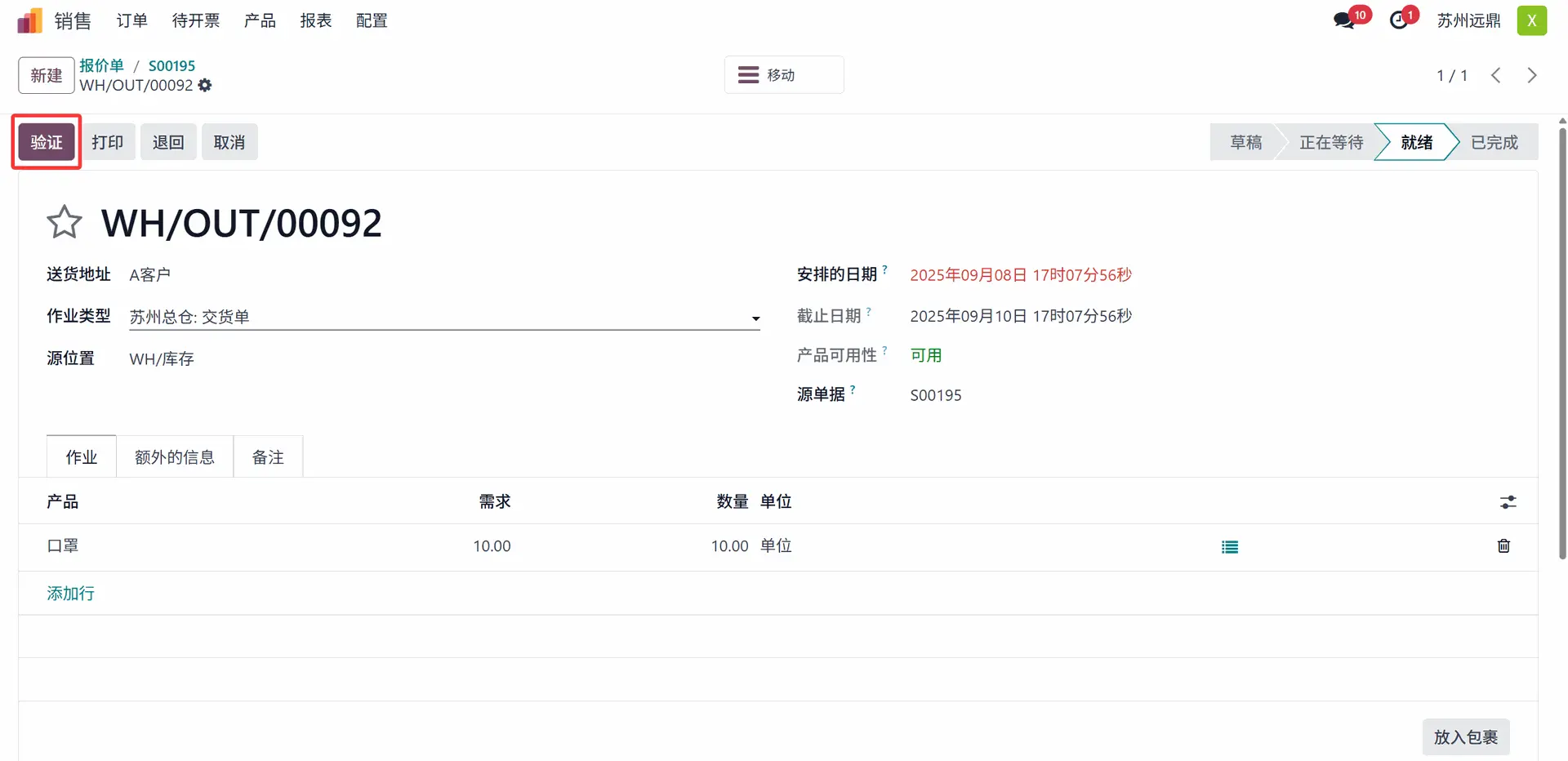Open the gear menu beside WH/OUT/00092
Viewport: 1568px width, 761px height.
205,85
